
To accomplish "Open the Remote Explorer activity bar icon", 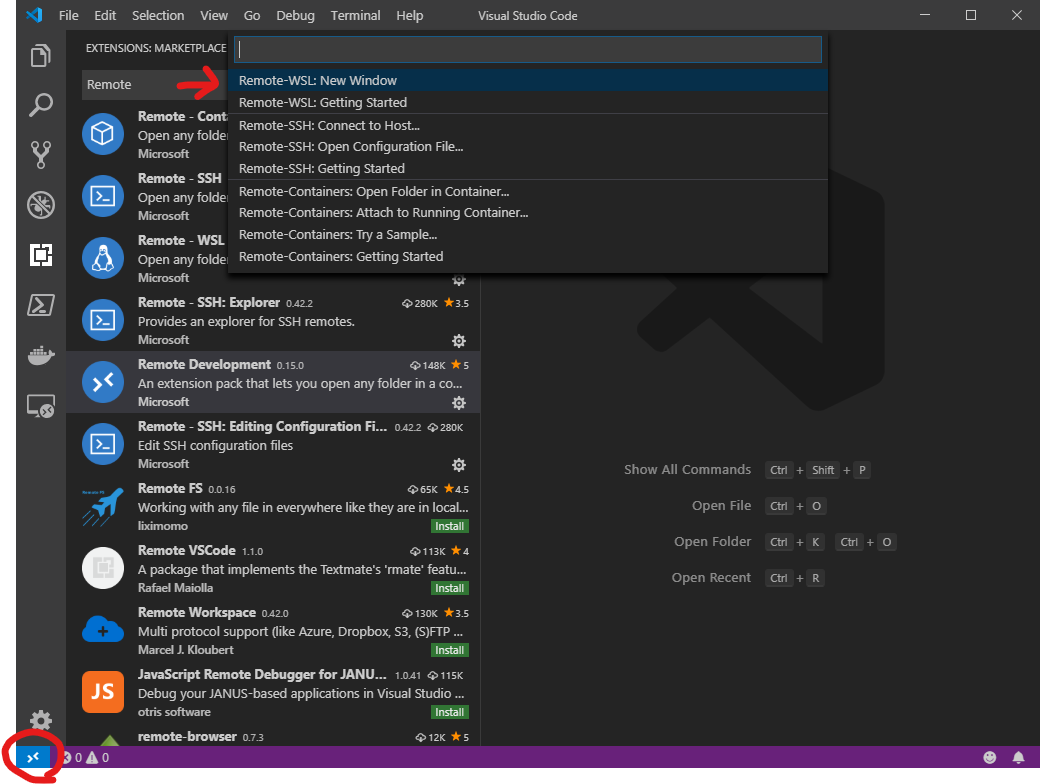I will click(x=40, y=406).
